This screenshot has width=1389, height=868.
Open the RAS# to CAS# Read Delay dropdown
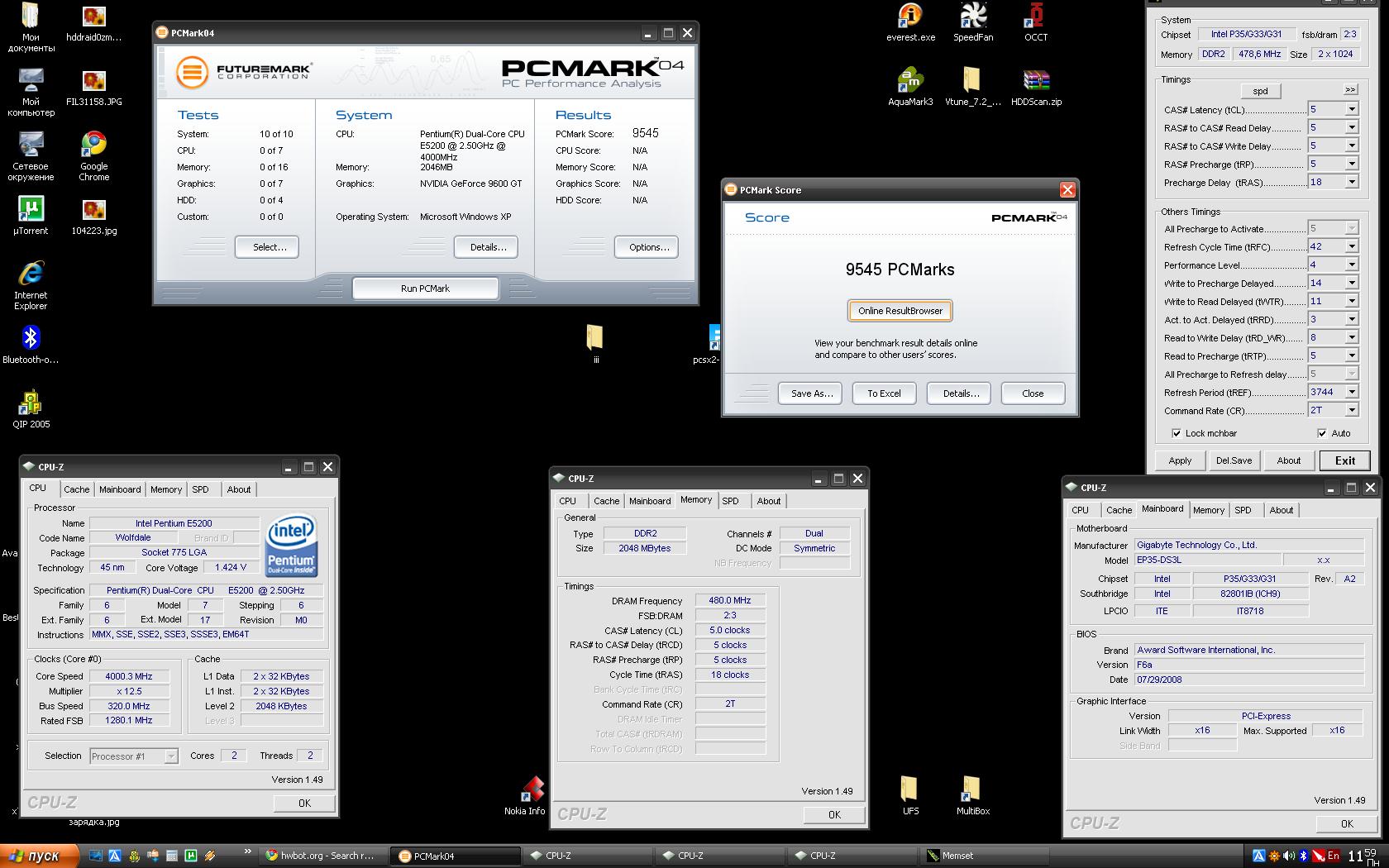(x=1352, y=127)
